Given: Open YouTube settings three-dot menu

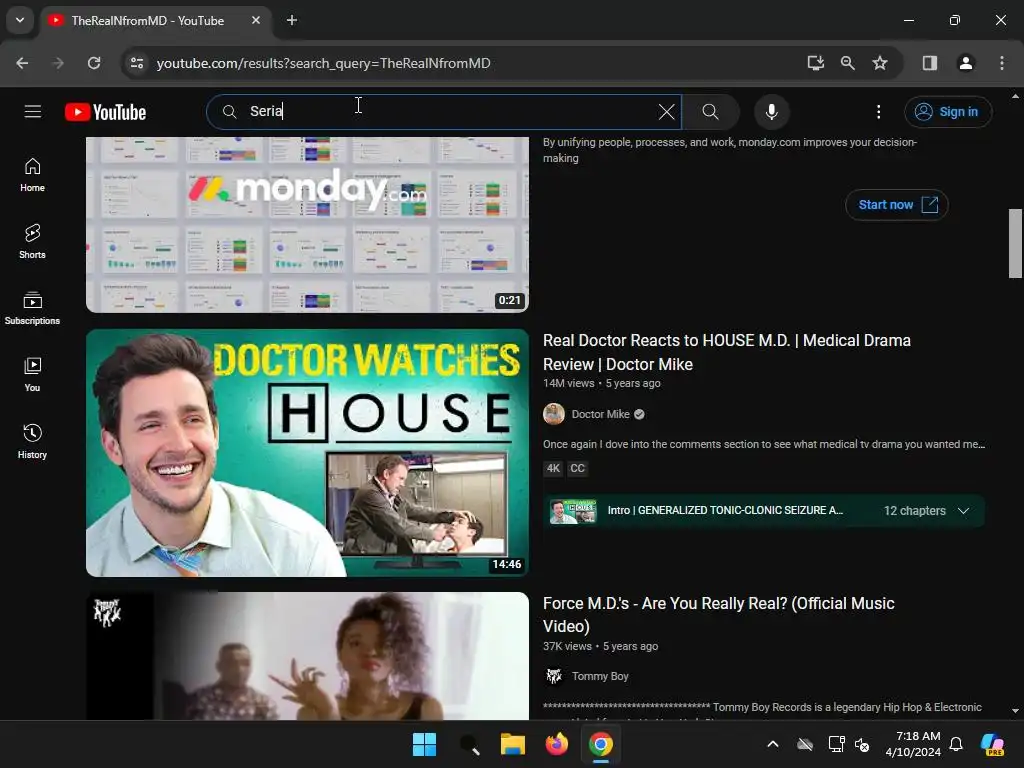Looking at the screenshot, I should click(x=878, y=112).
